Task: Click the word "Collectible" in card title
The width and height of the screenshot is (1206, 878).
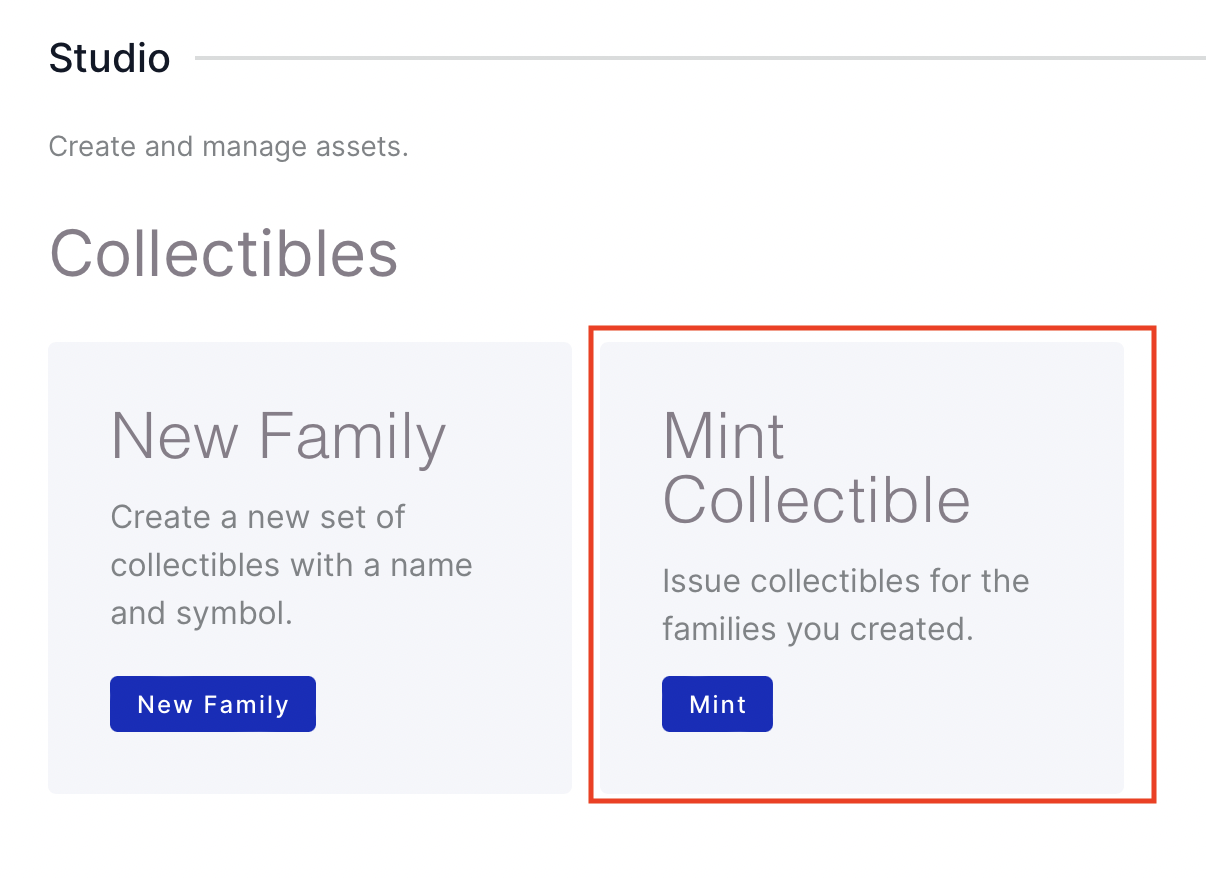Action: 816,499
